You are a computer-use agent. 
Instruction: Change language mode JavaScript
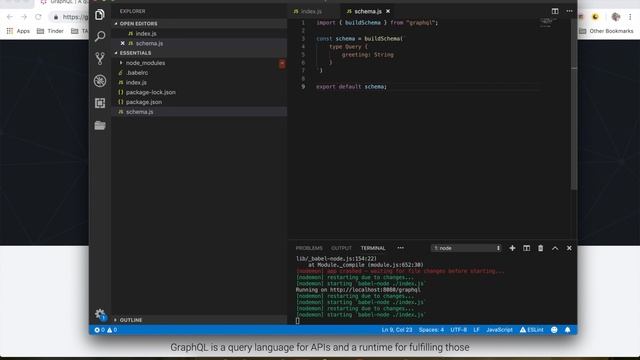coord(499,330)
